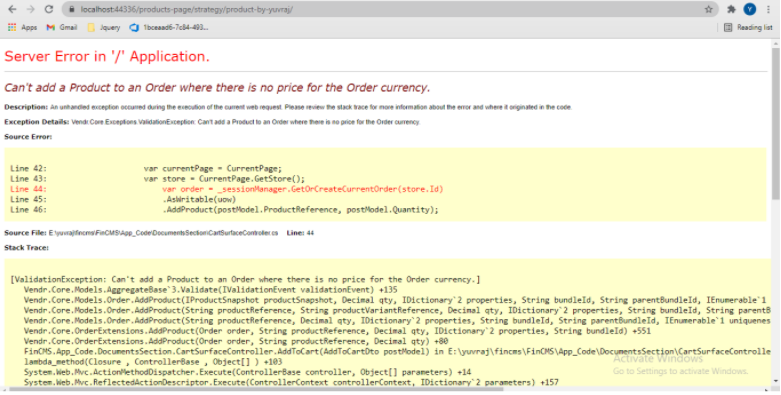Click the ReflectedActionDescriptor.Execute stack line
The height and width of the screenshot is (395, 781).
[291, 383]
